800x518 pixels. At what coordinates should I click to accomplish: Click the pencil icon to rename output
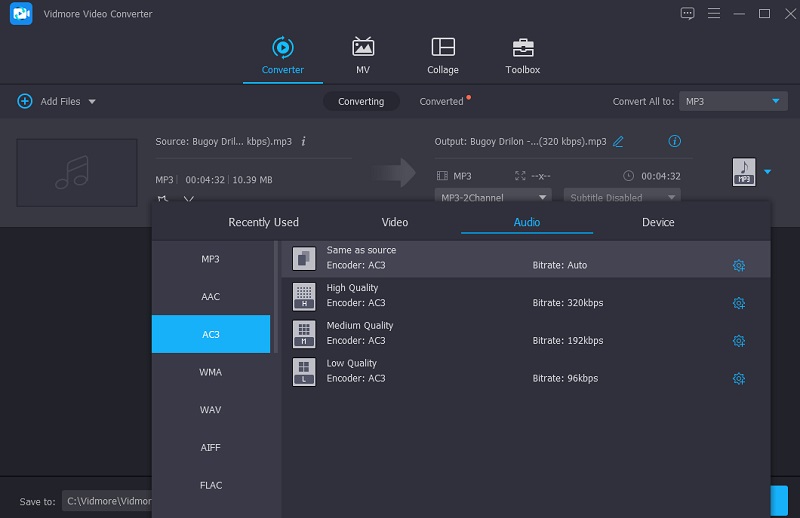point(618,142)
